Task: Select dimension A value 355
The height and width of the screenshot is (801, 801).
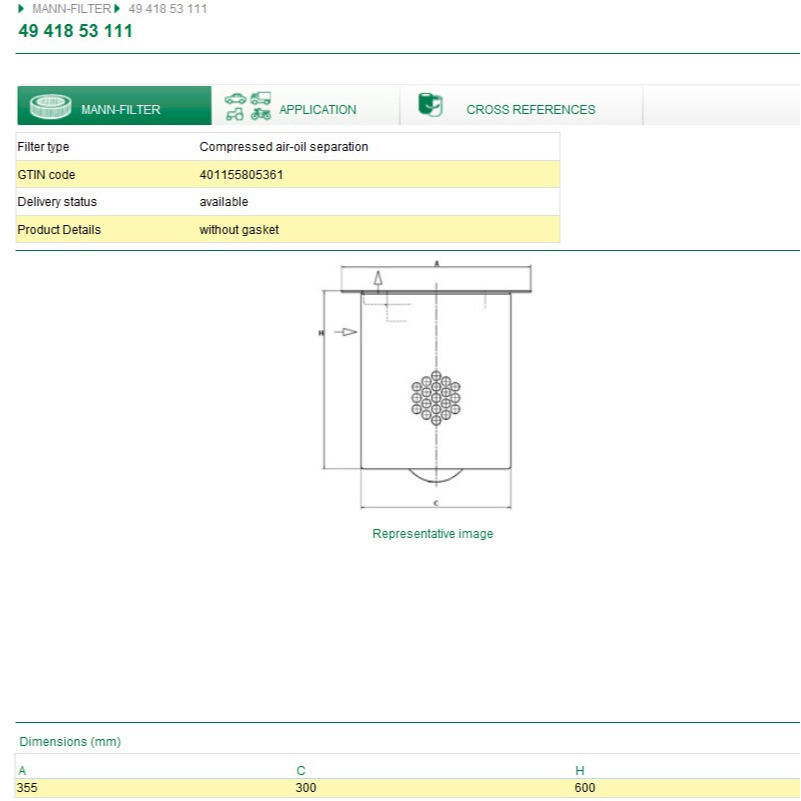Action: click(27, 788)
